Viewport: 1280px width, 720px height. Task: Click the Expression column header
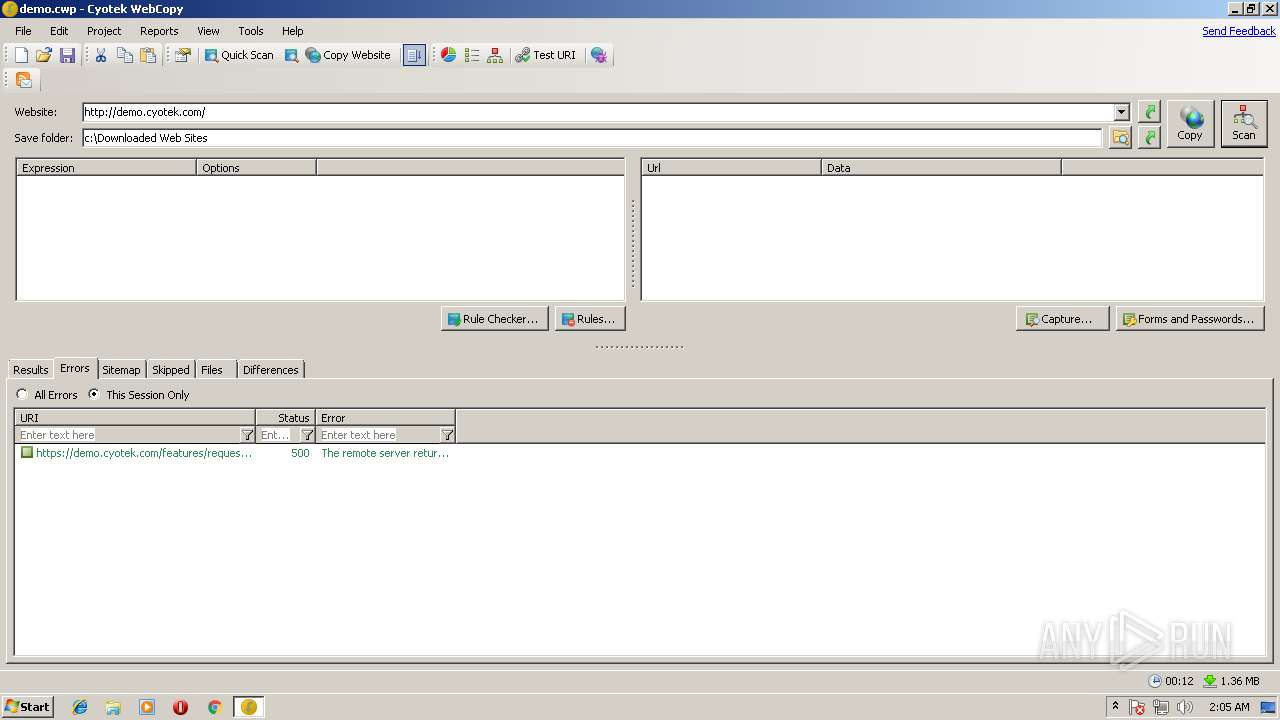(x=107, y=168)
